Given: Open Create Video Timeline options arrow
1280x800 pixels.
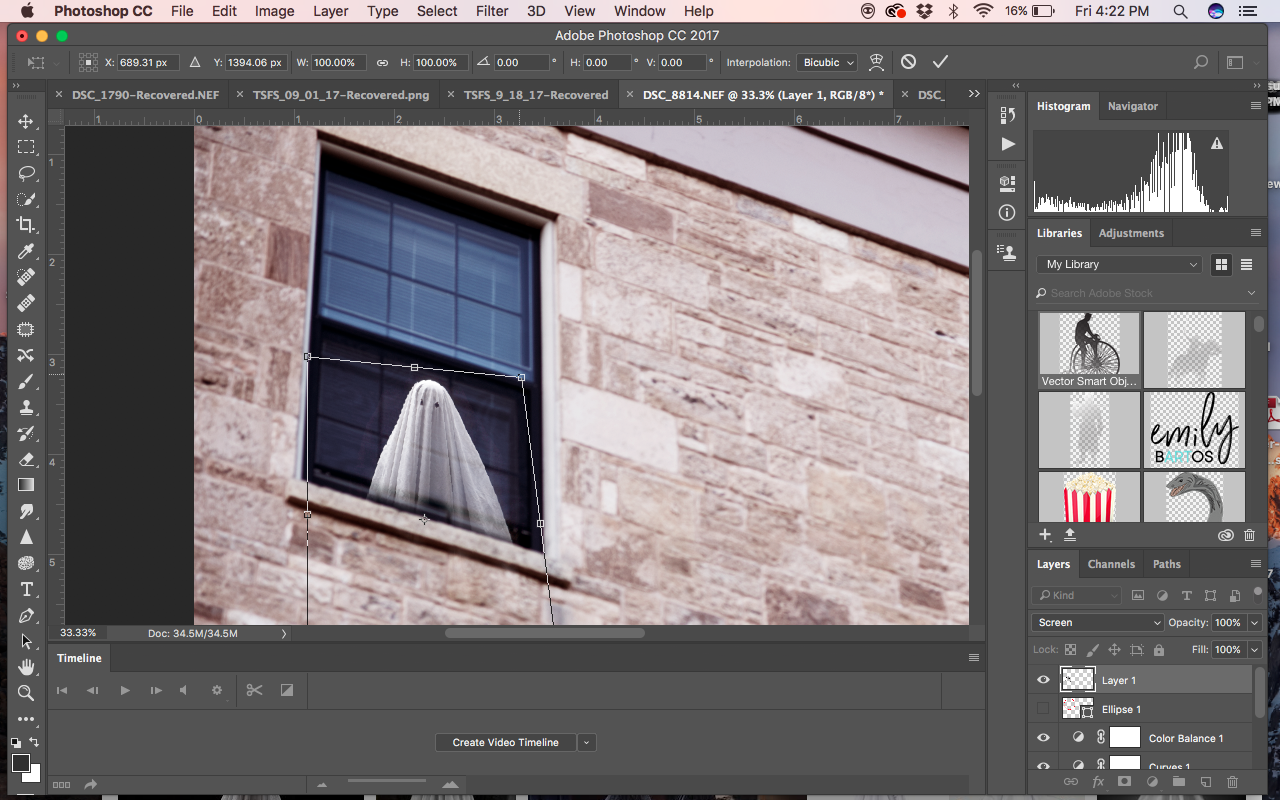Looking at the screenshot, I should (x=587, y=742).
